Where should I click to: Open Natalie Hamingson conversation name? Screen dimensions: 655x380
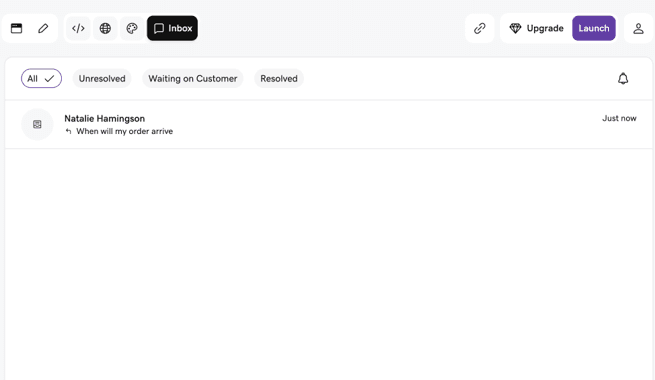[x=104, y=119]
